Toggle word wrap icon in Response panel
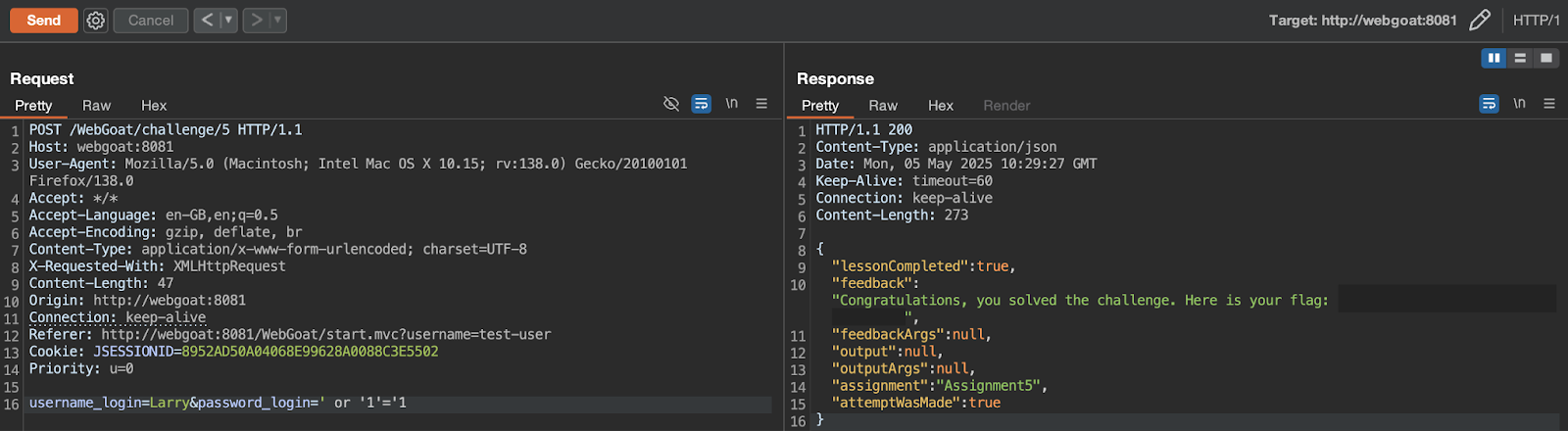Screen dimensions: 1568x431 1489,103
